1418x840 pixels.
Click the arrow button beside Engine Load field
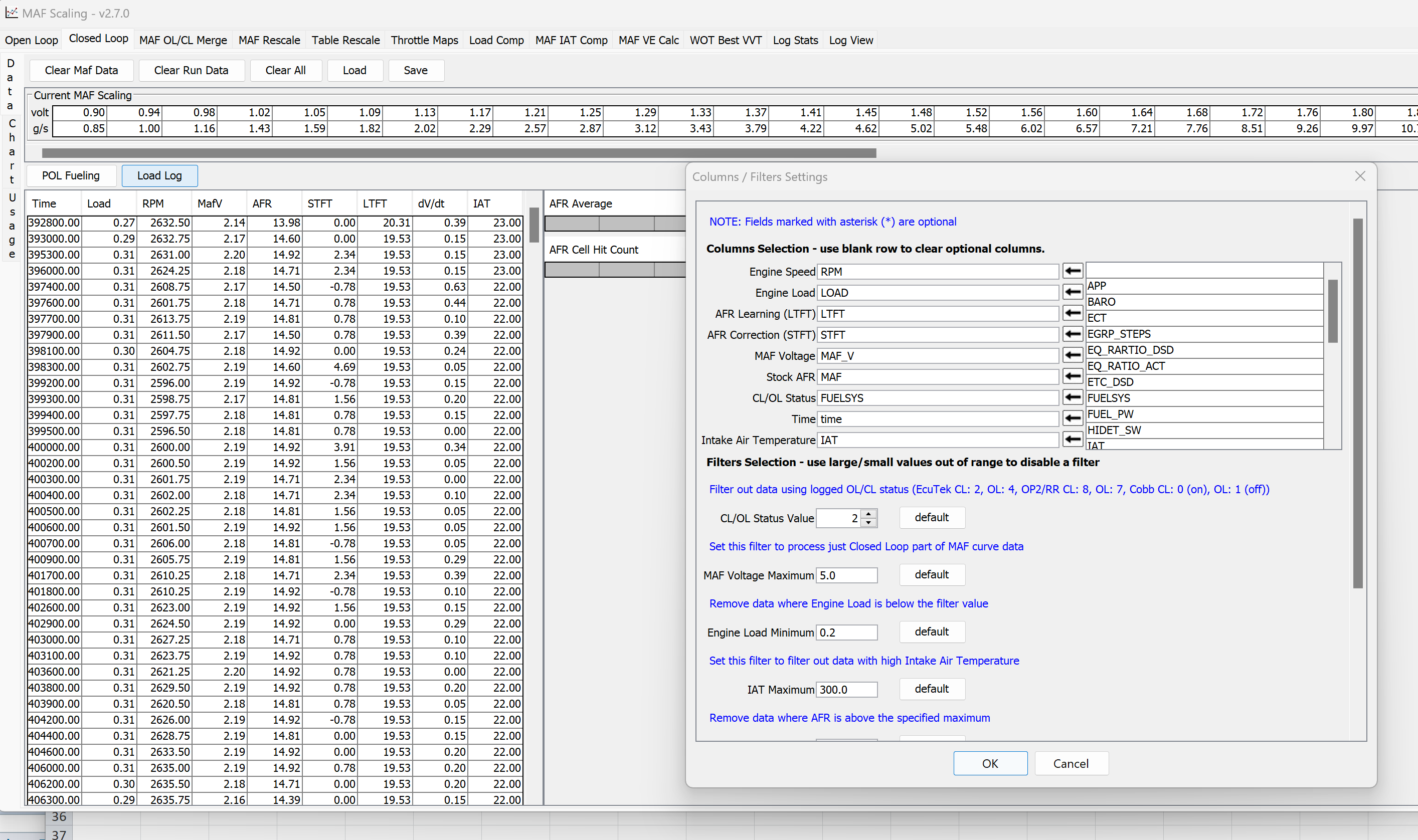pos(1072,292)
